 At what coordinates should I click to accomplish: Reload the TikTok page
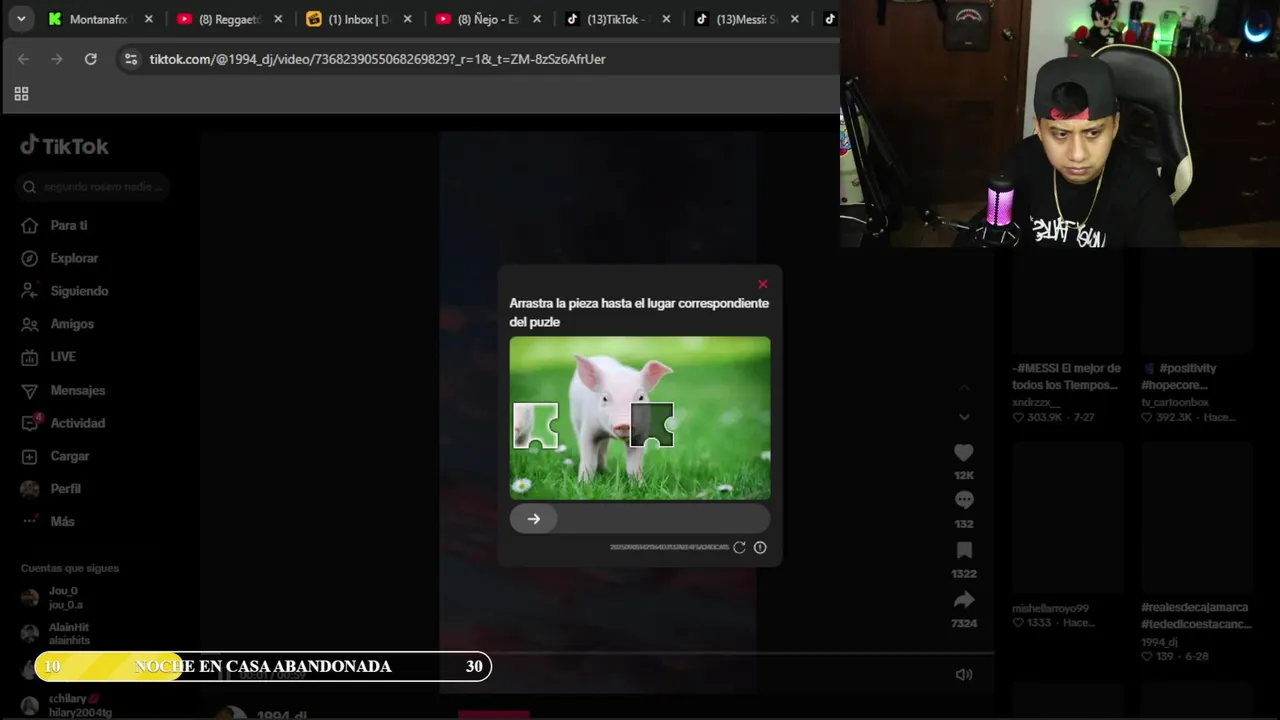[90, 59]
